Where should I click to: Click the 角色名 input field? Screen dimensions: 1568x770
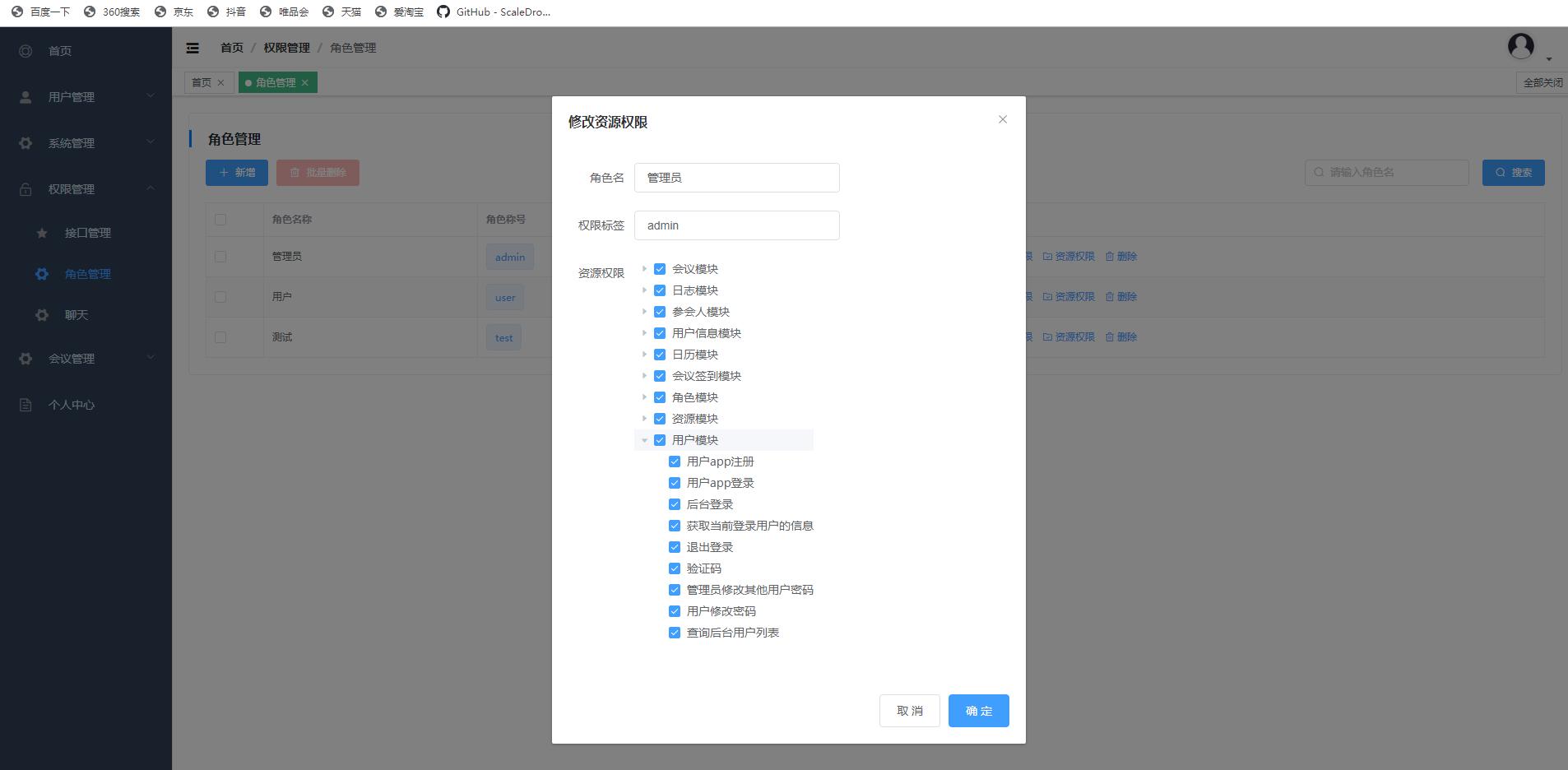736,178
